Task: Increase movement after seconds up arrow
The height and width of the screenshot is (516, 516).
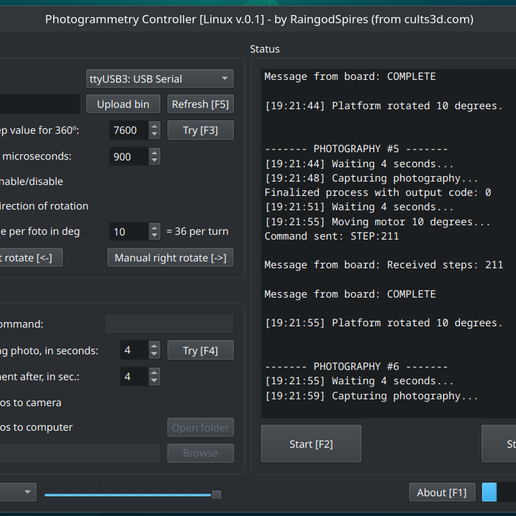Action: [154, 373]
